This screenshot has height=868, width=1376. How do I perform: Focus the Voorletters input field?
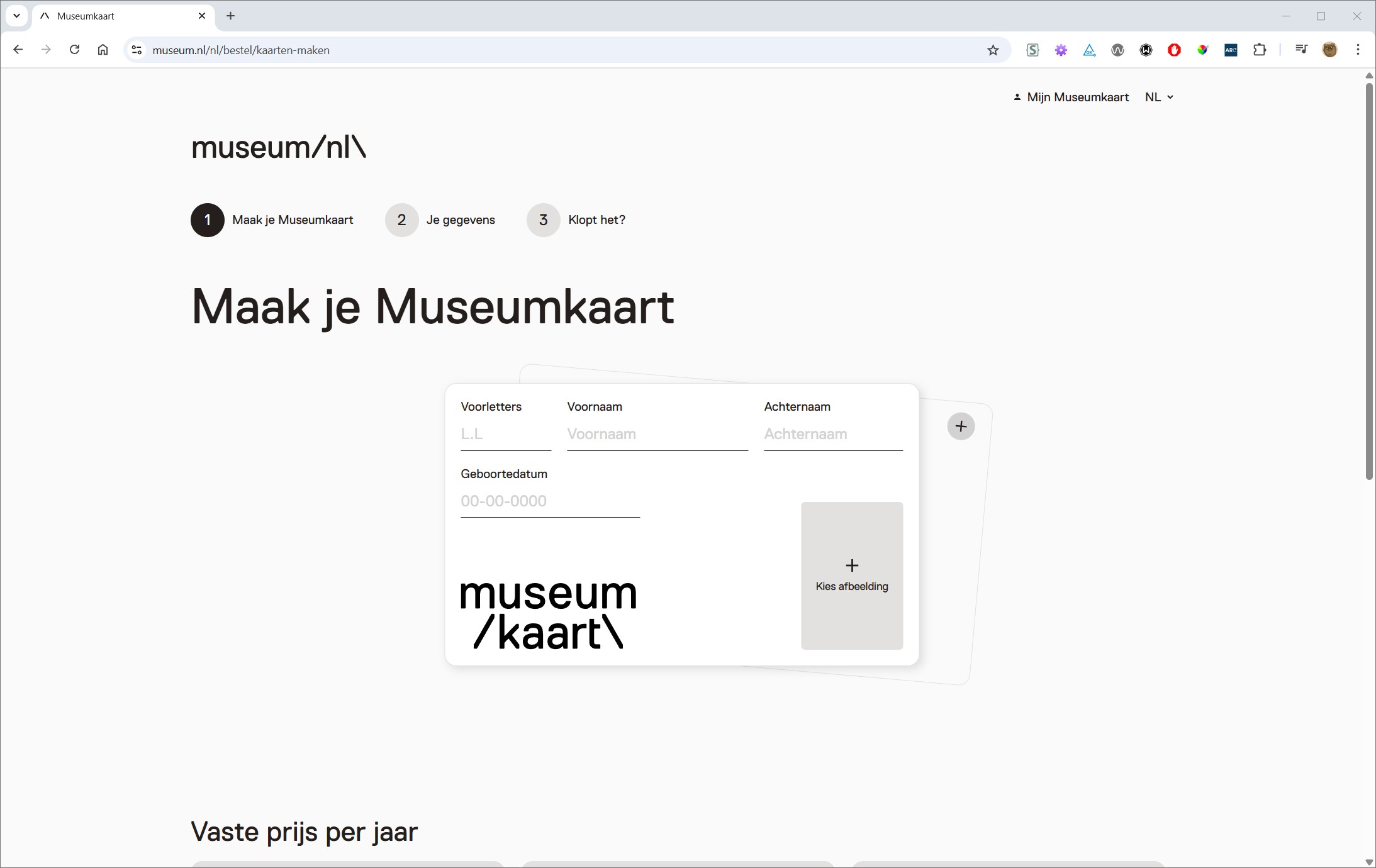506,434
